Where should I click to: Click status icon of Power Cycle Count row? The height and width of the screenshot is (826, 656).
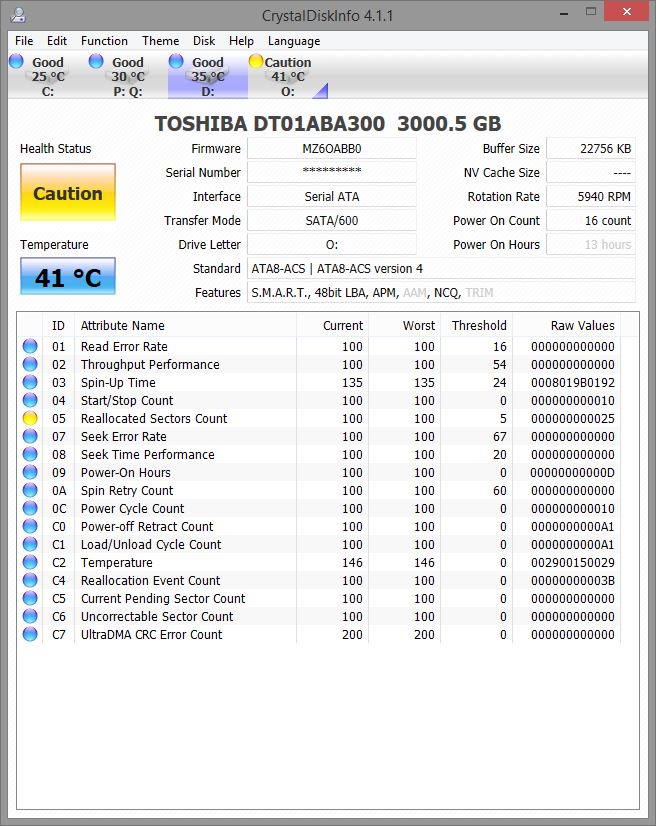30,508
